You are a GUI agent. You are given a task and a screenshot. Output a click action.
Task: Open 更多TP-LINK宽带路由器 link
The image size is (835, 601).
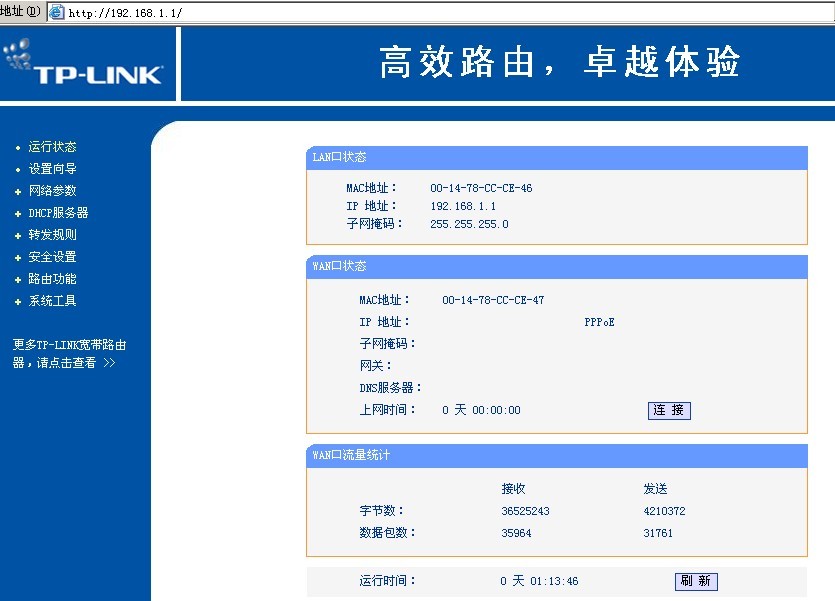tap(69, 353)
